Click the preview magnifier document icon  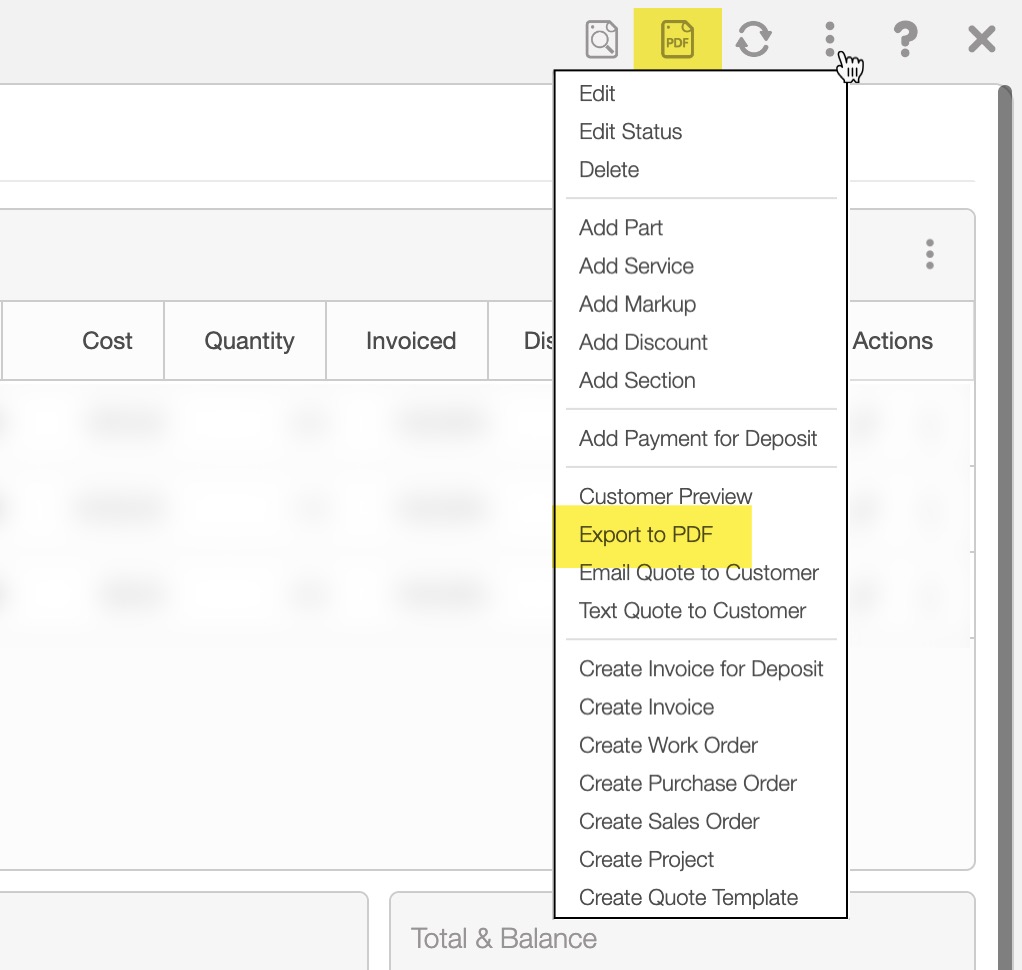click(x=601, y=40)
